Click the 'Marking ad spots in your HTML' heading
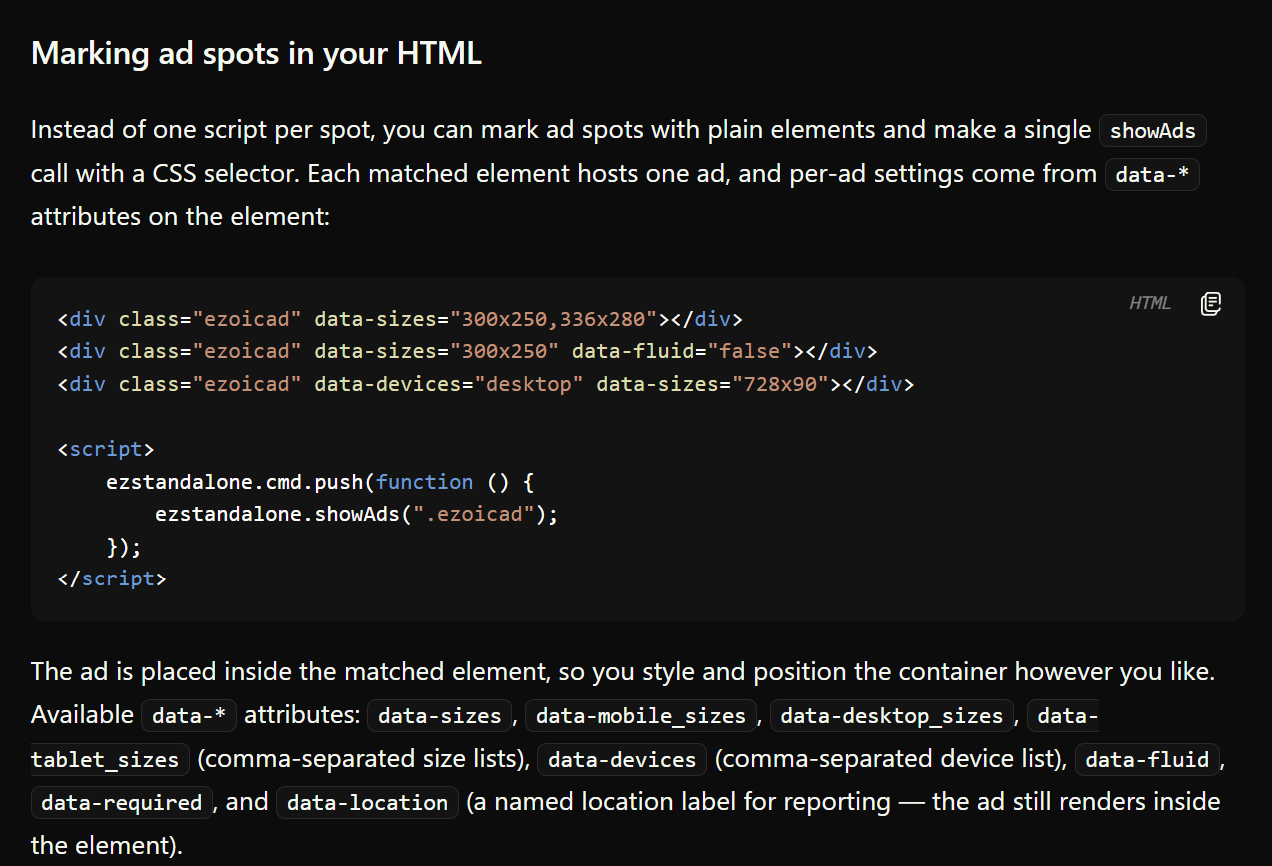The width and height of the screenshot is (1272, 866). [x=256, y=53]
